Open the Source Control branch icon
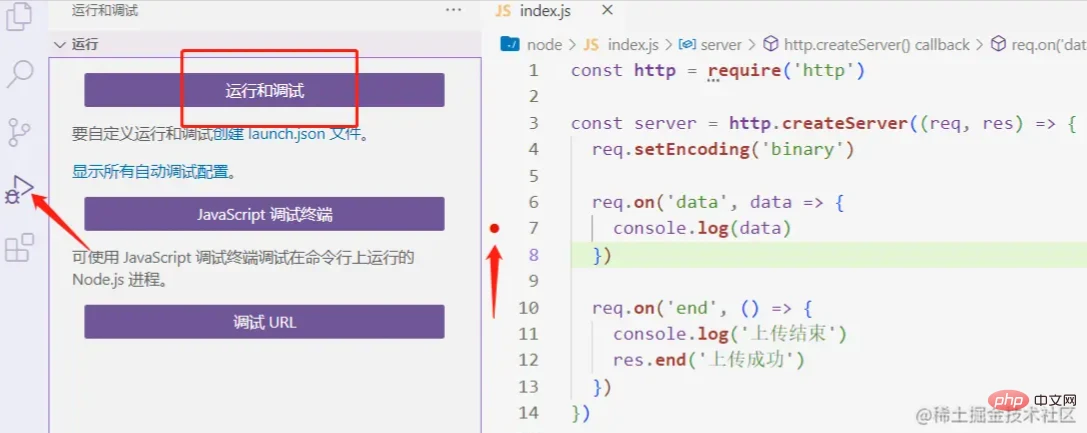 19,132
